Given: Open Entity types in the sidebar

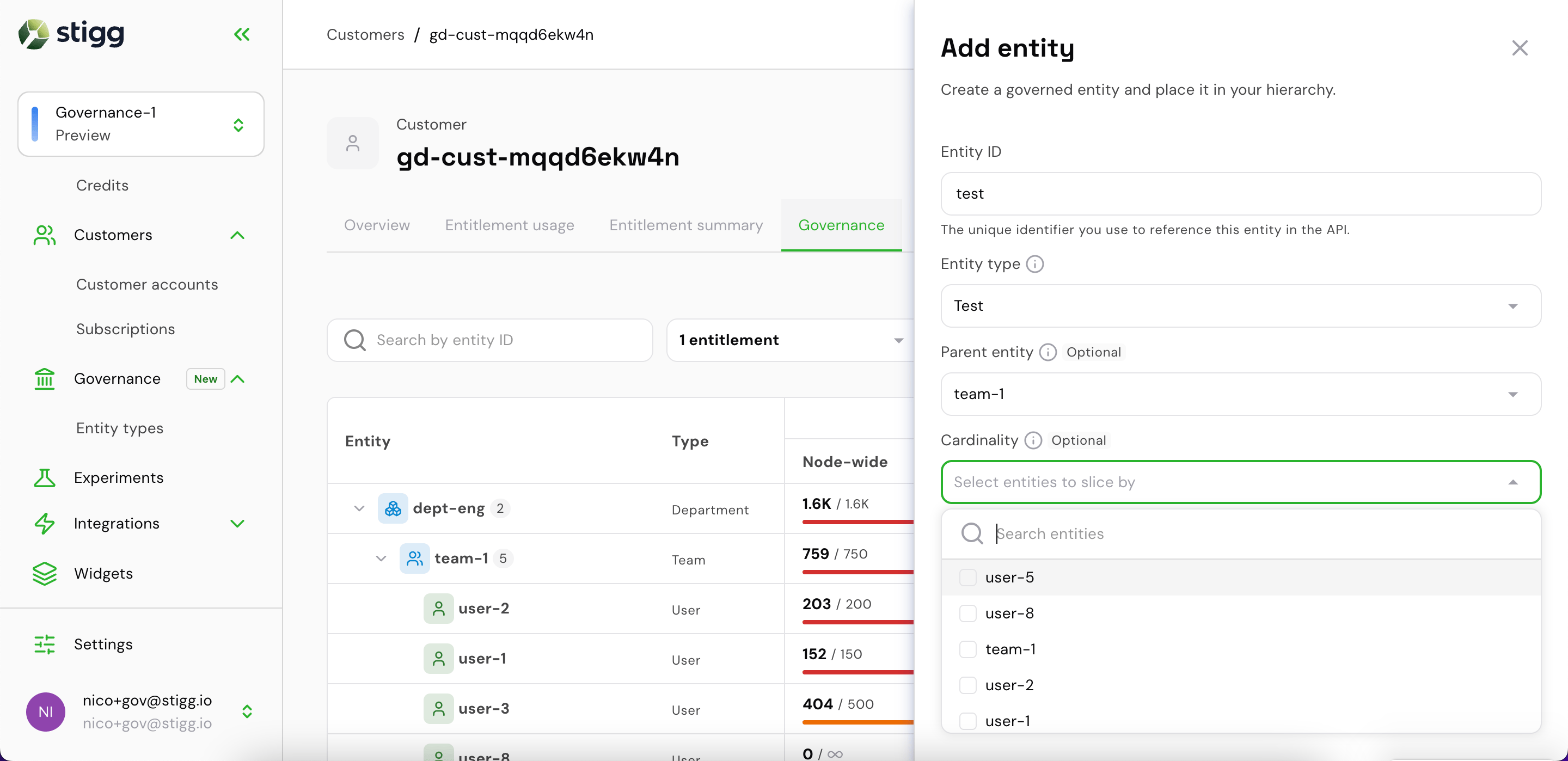Looking at the screenshot, I should pyautogui.click(x=119, y=428).
